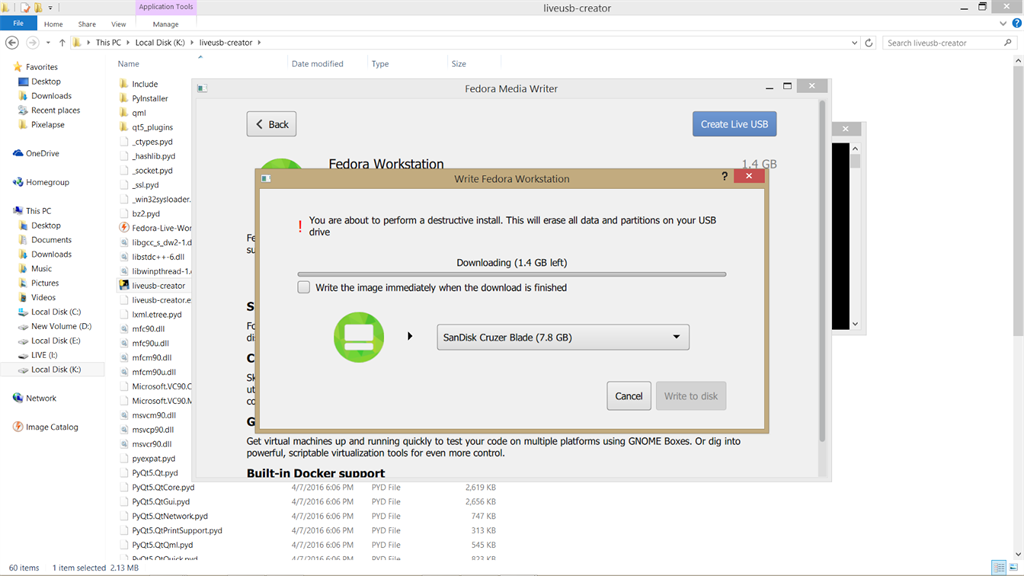Viewport: 1024px width, 576px height.
Task: Select Recent places in navigation pane
Action: [56, 110]
